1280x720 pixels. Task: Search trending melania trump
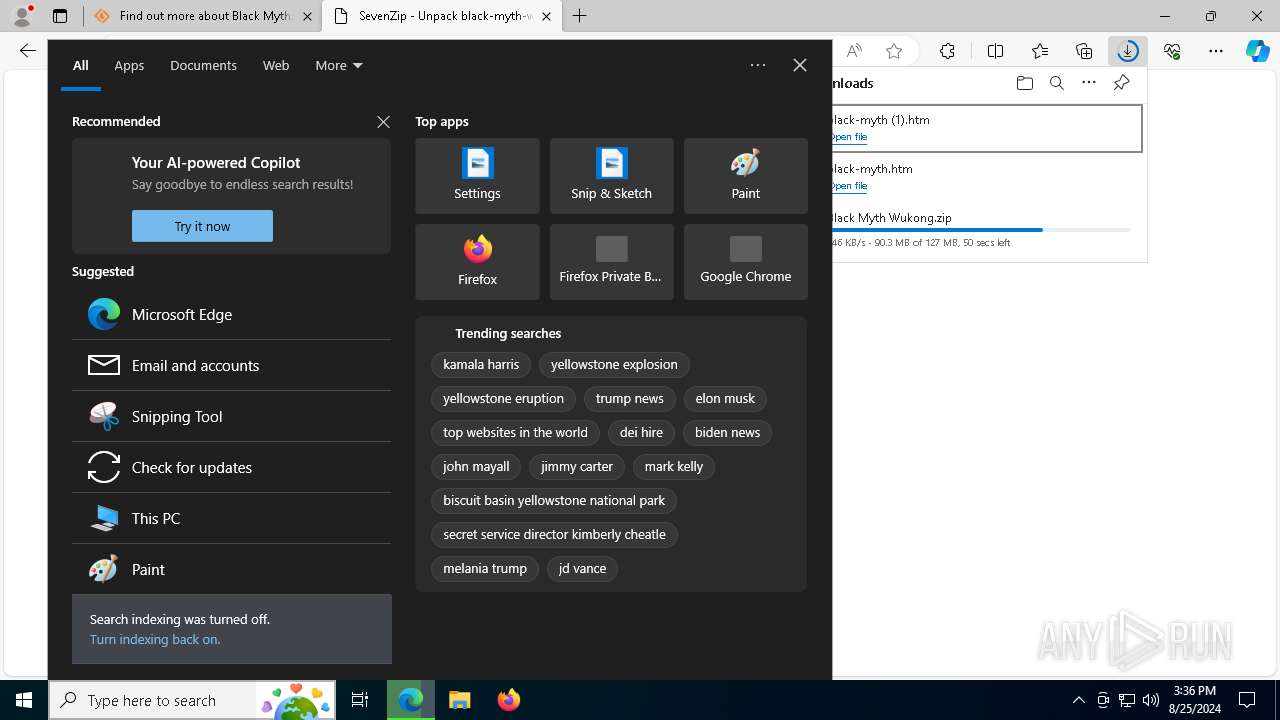(x=485, y=569)
